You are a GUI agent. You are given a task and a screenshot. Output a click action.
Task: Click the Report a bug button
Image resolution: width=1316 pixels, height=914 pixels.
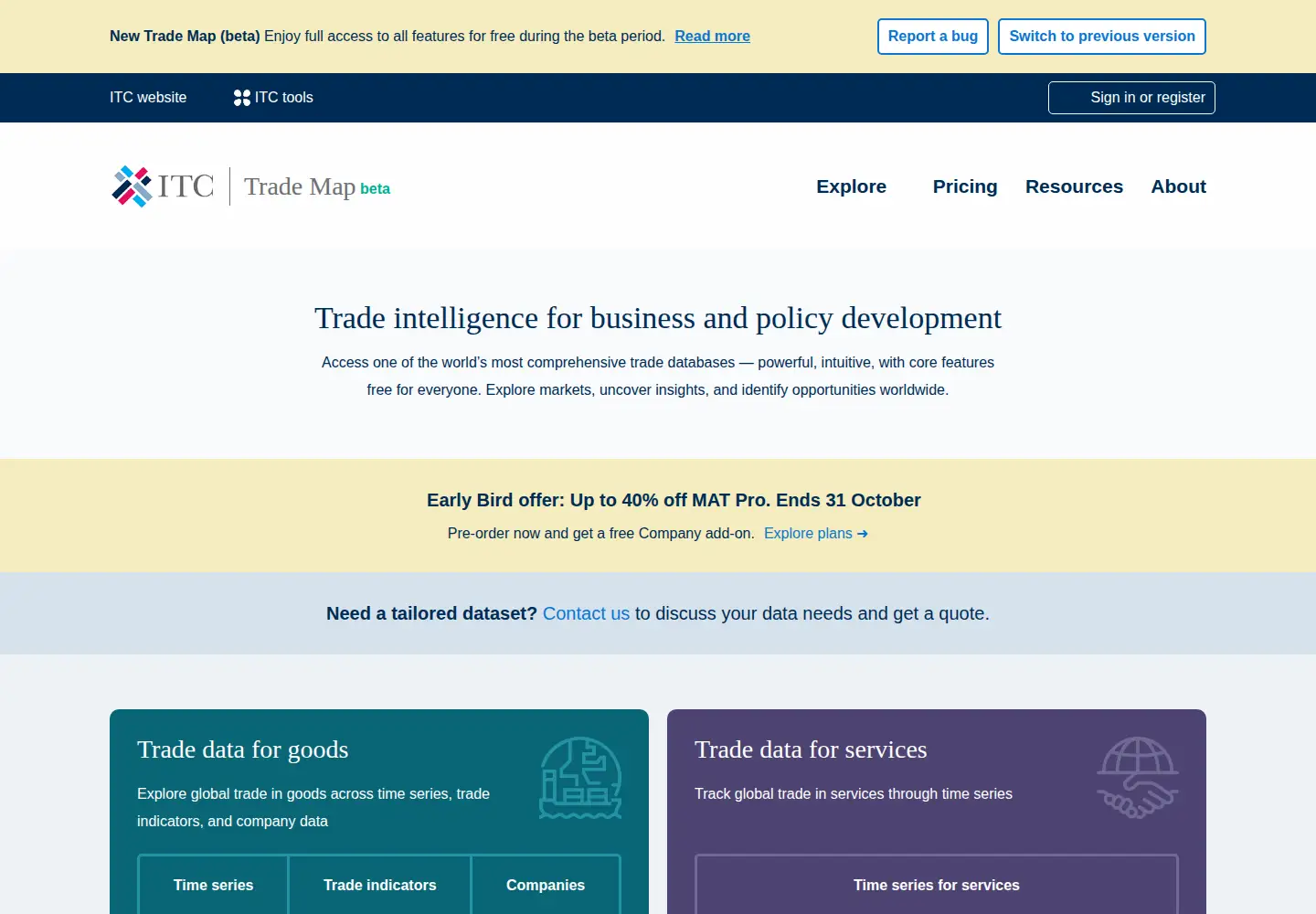coord(933,37)
